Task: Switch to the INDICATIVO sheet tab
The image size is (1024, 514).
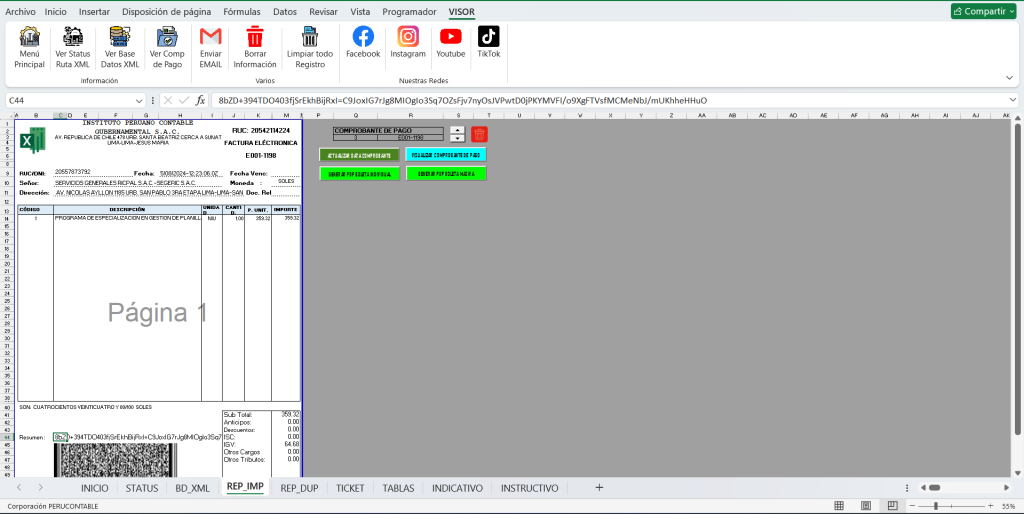Action: [457, 488]
